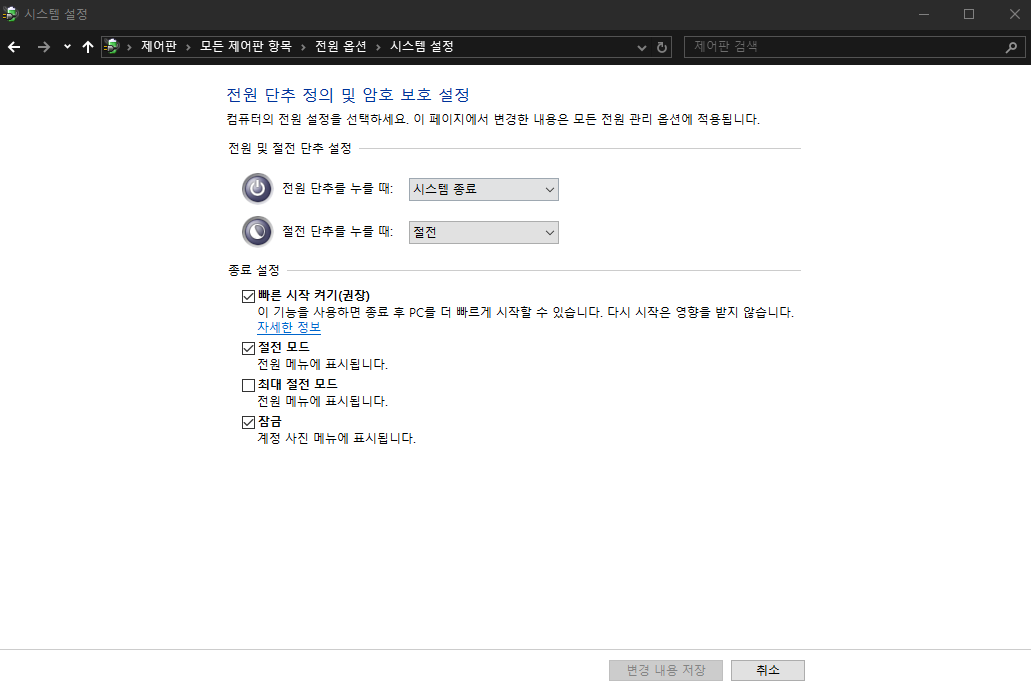Click the 제어판 검색 search field
Screen dimensions: 1031x686
(850, 47)
